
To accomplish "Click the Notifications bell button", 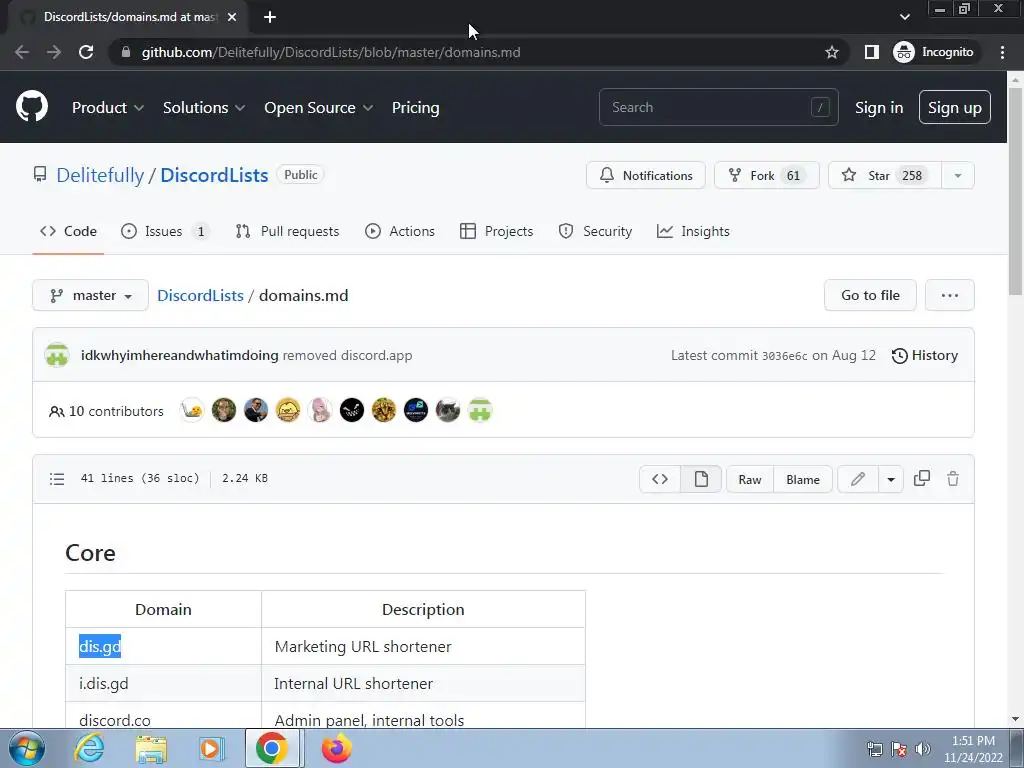I will tap(645, 175).
